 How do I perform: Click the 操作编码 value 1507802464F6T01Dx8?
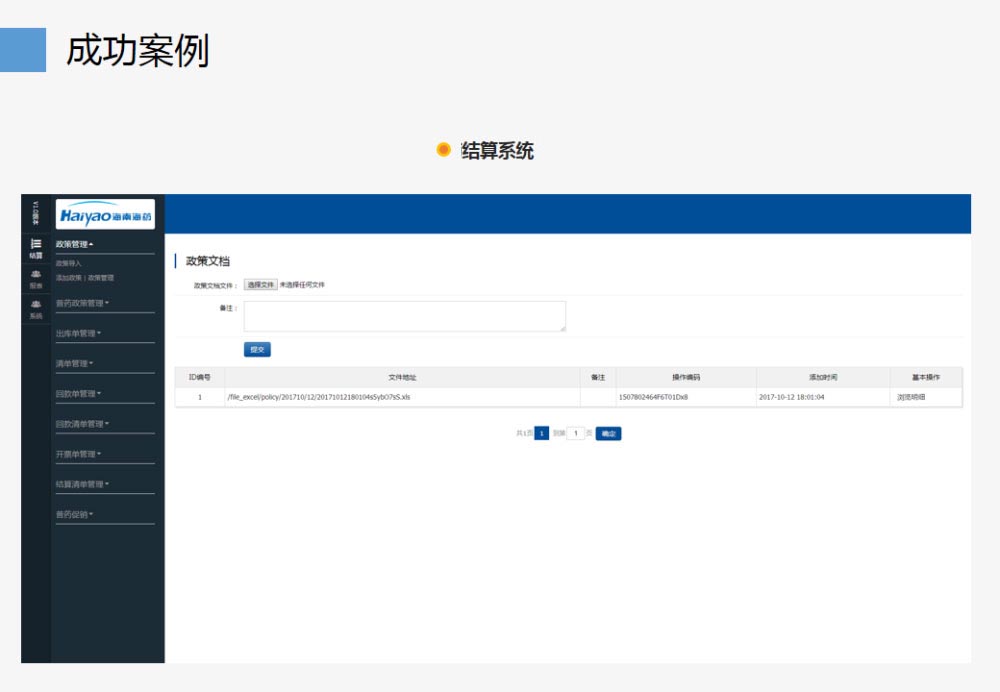tap(653, 397)
